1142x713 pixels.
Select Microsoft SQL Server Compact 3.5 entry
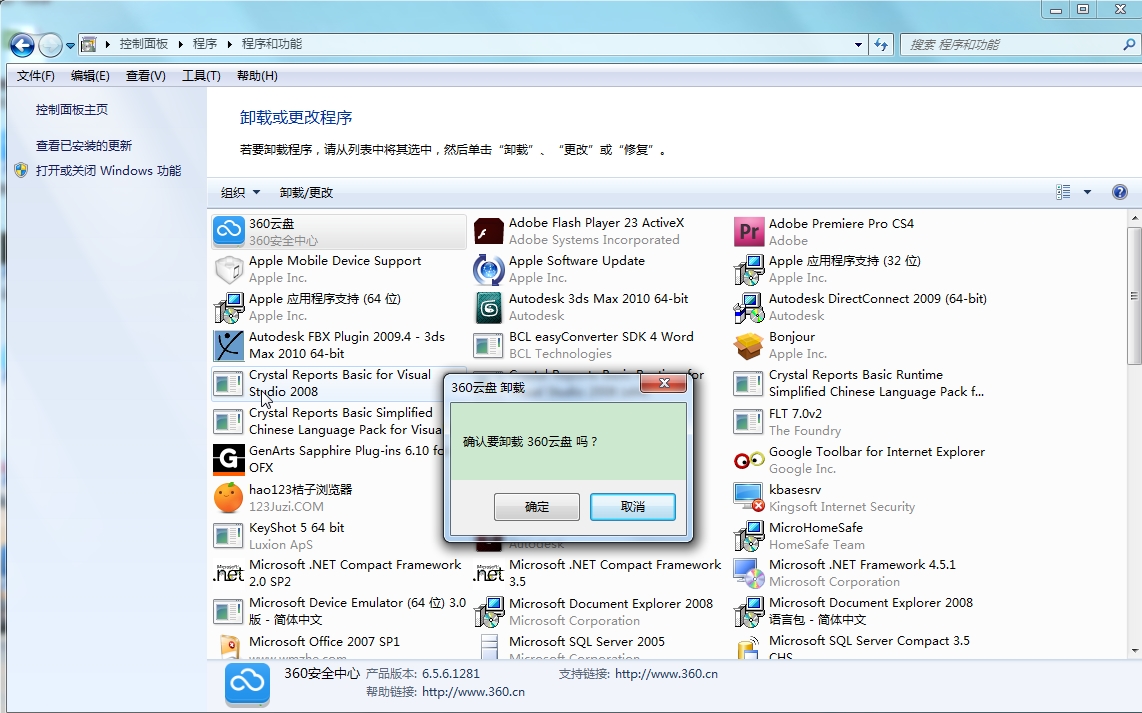click(859, 646)
